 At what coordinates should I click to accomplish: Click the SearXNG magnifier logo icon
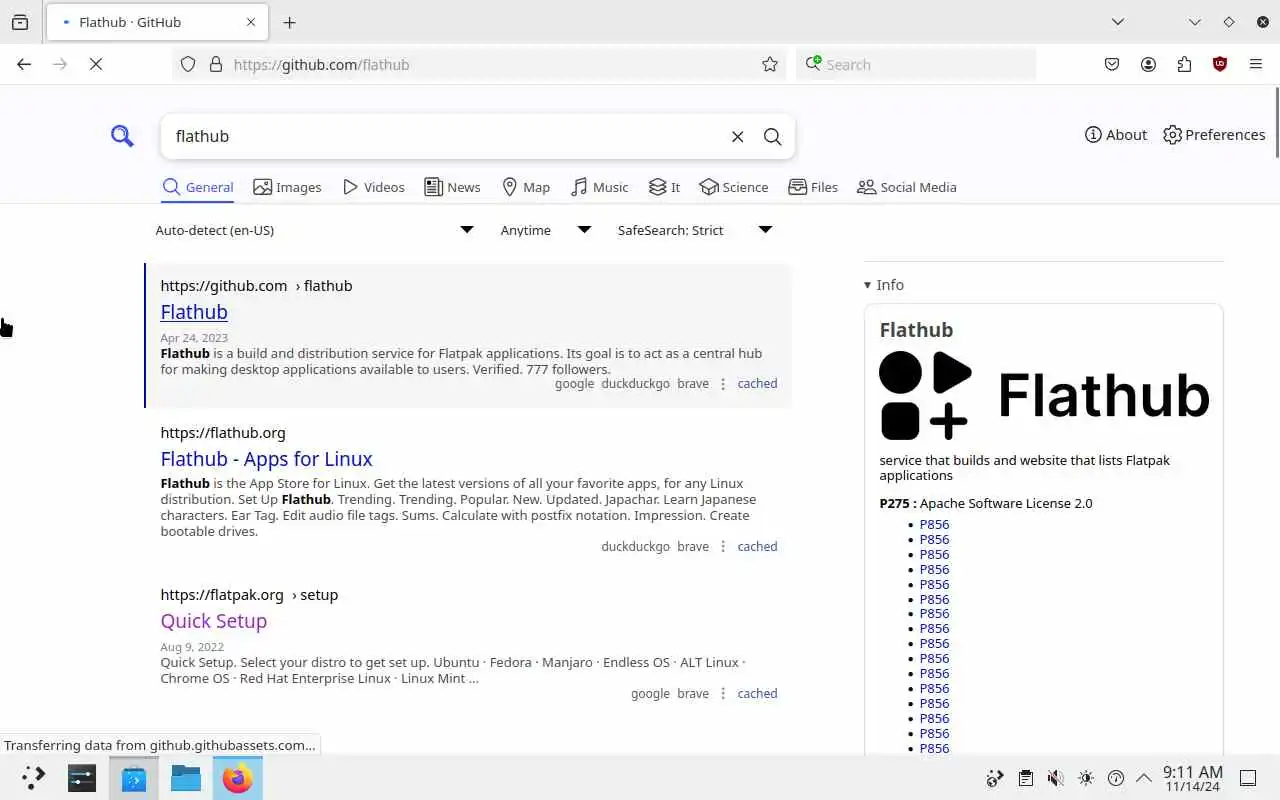click(x=122, y=136)
